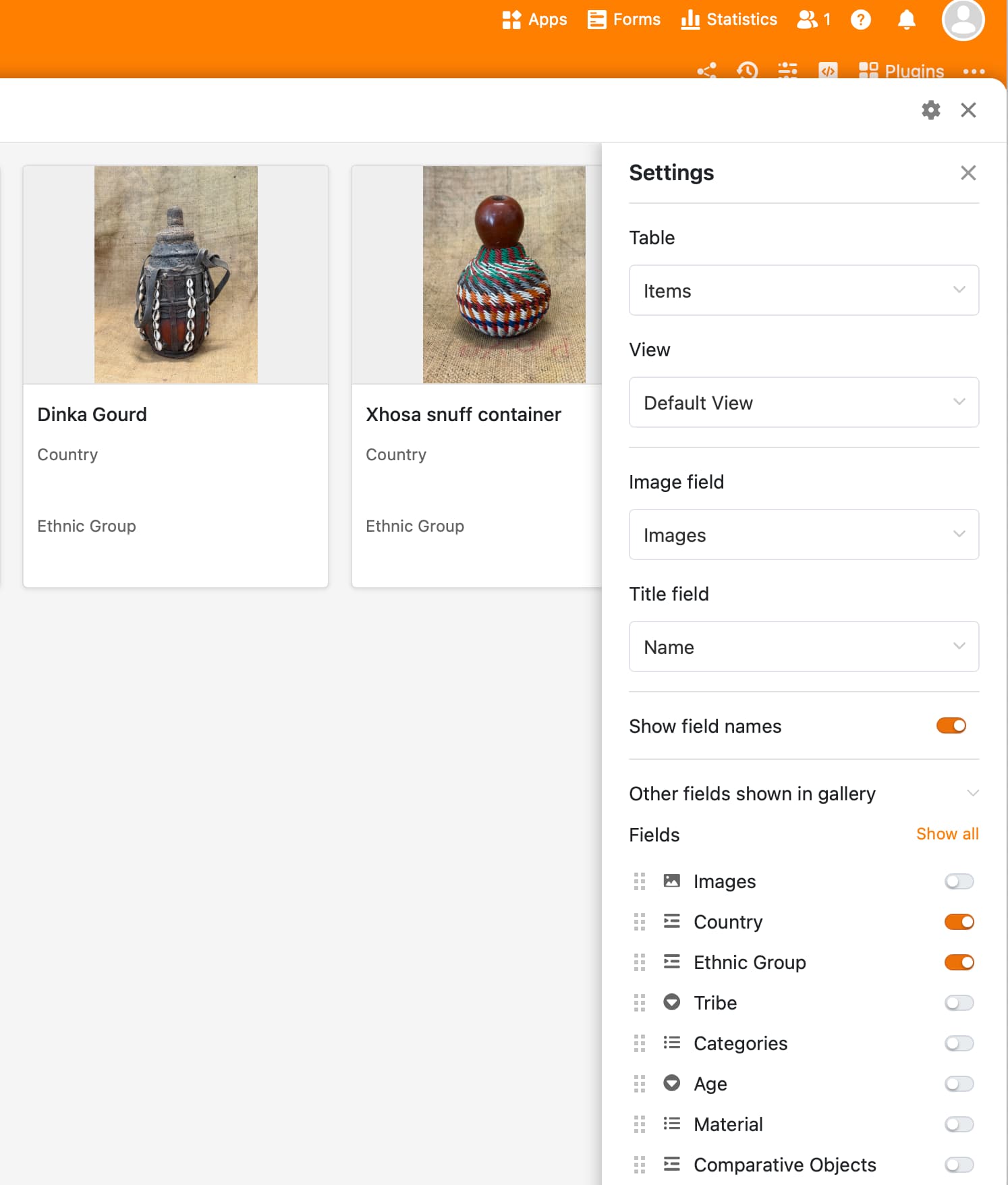
Task: Click the Statistics chart icon
Action: tap(690, 20)
